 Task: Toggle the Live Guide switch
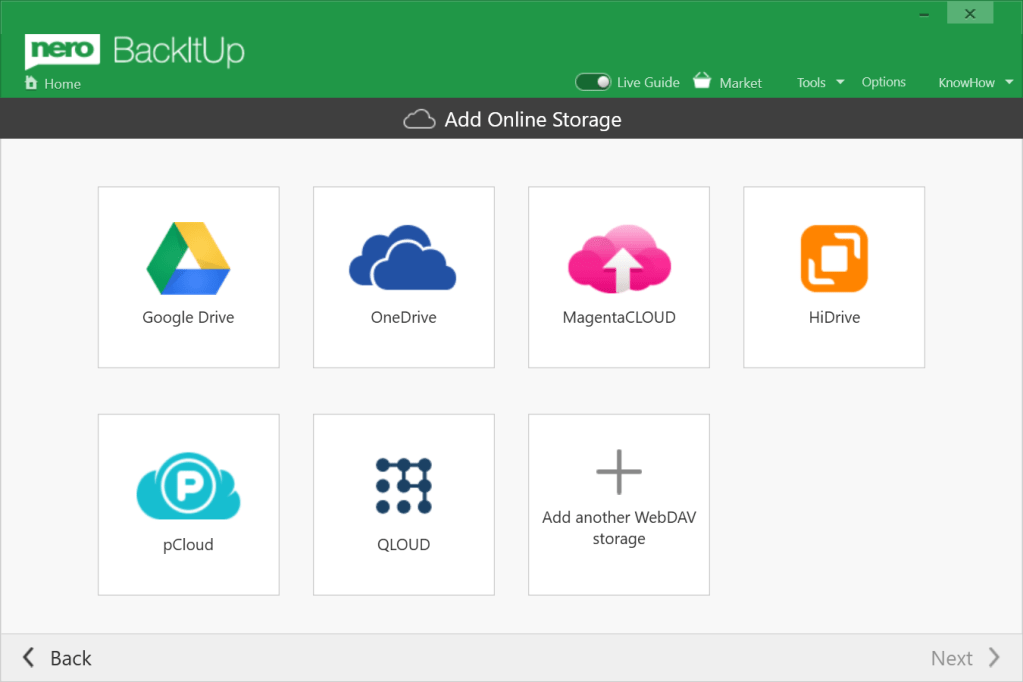tap(593, 82)
